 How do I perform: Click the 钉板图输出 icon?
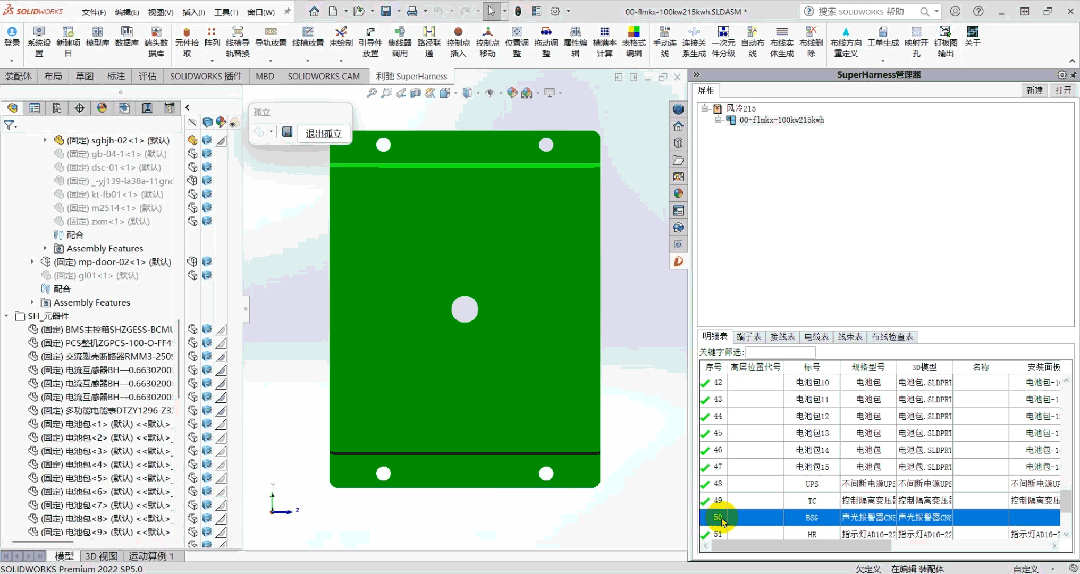tap(946, 32)
